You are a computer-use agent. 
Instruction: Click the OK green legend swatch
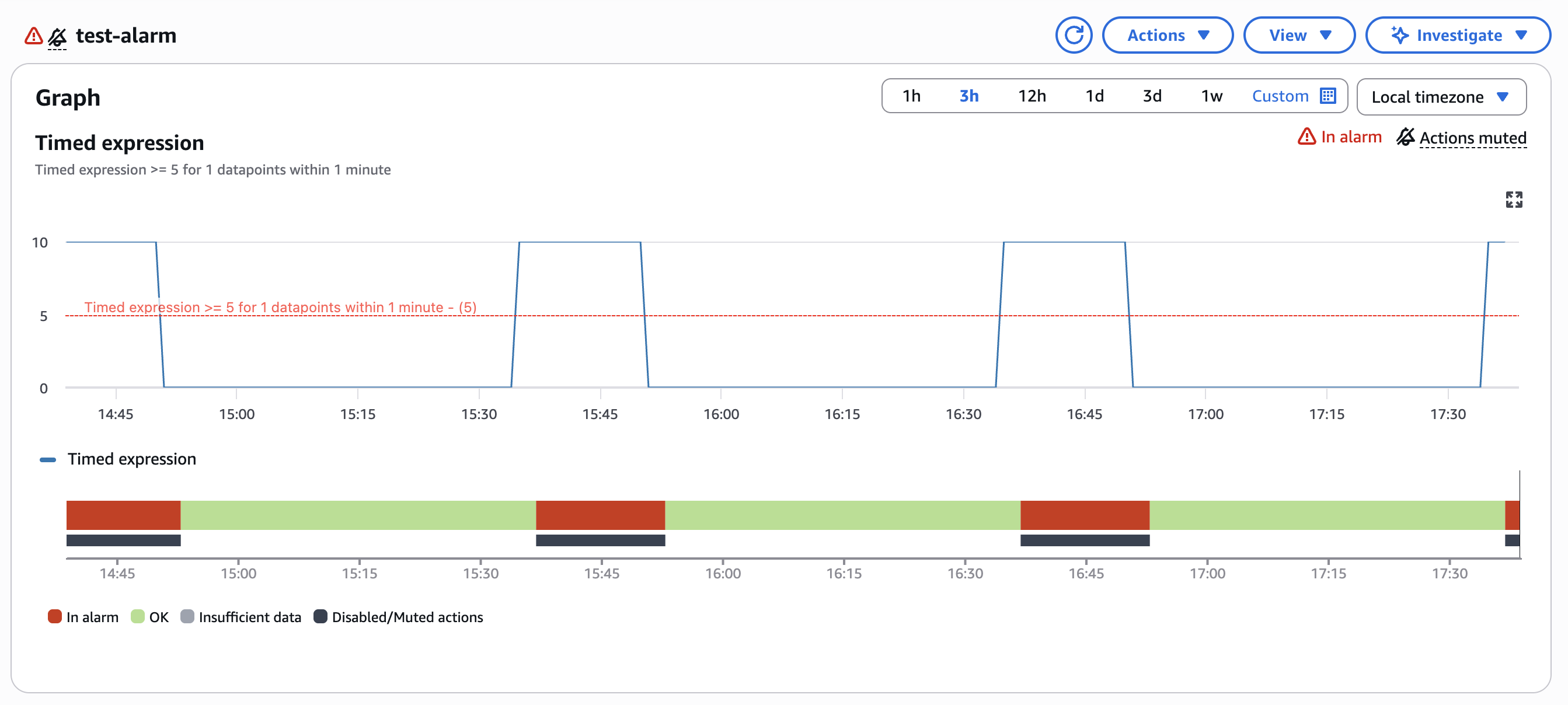tap(138, 617)
